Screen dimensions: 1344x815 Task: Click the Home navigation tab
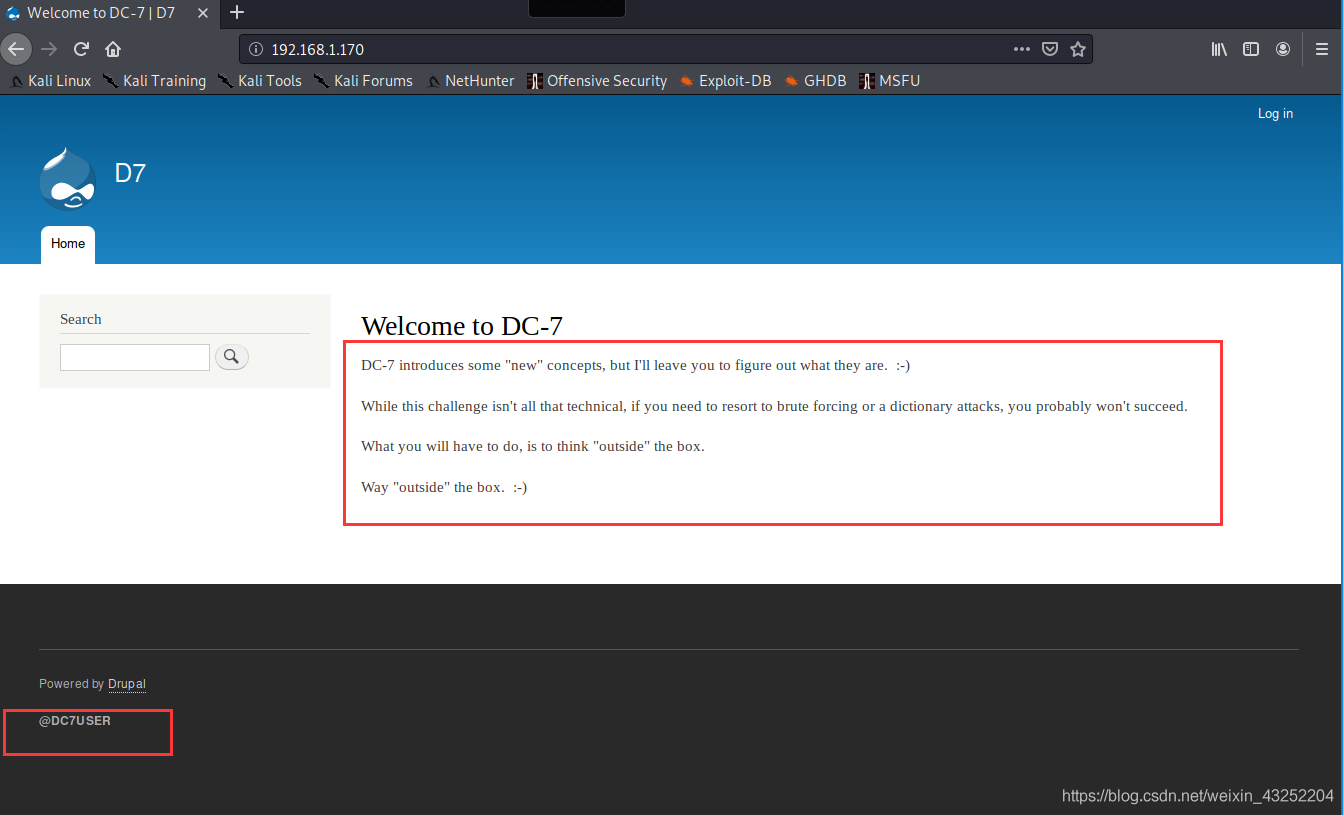(68, 244)
